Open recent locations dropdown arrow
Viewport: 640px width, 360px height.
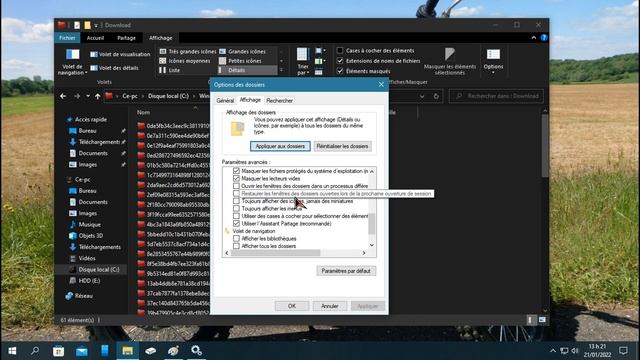pyautogui.click(x=88, y=96)
